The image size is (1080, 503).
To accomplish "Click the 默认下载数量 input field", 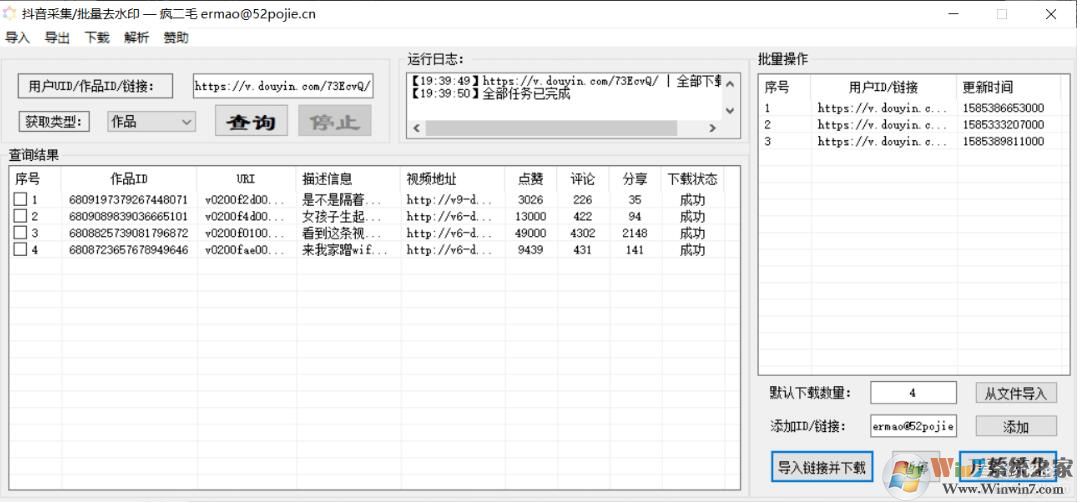I will coord(912,394).
